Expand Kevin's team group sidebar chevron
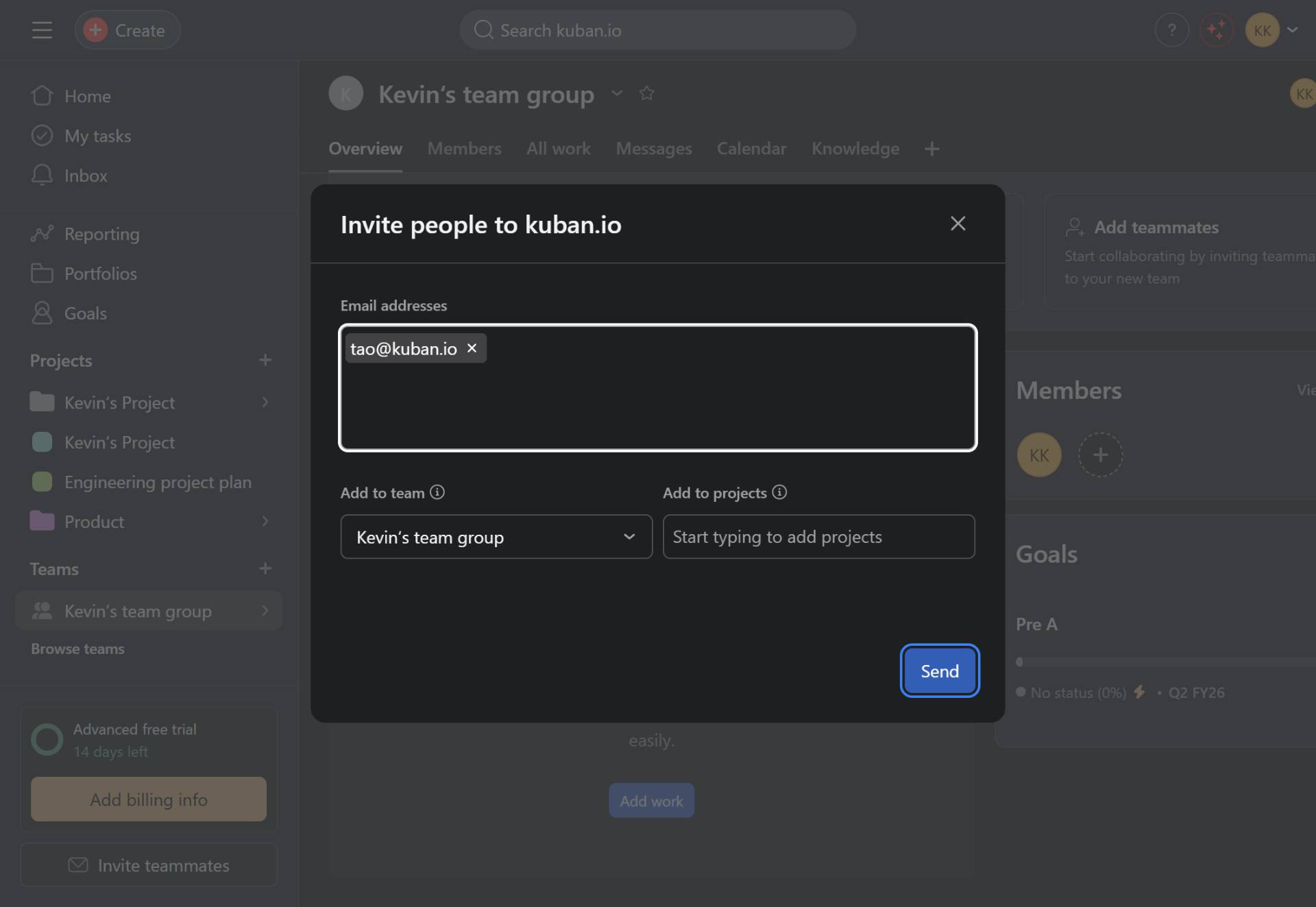 265,611
